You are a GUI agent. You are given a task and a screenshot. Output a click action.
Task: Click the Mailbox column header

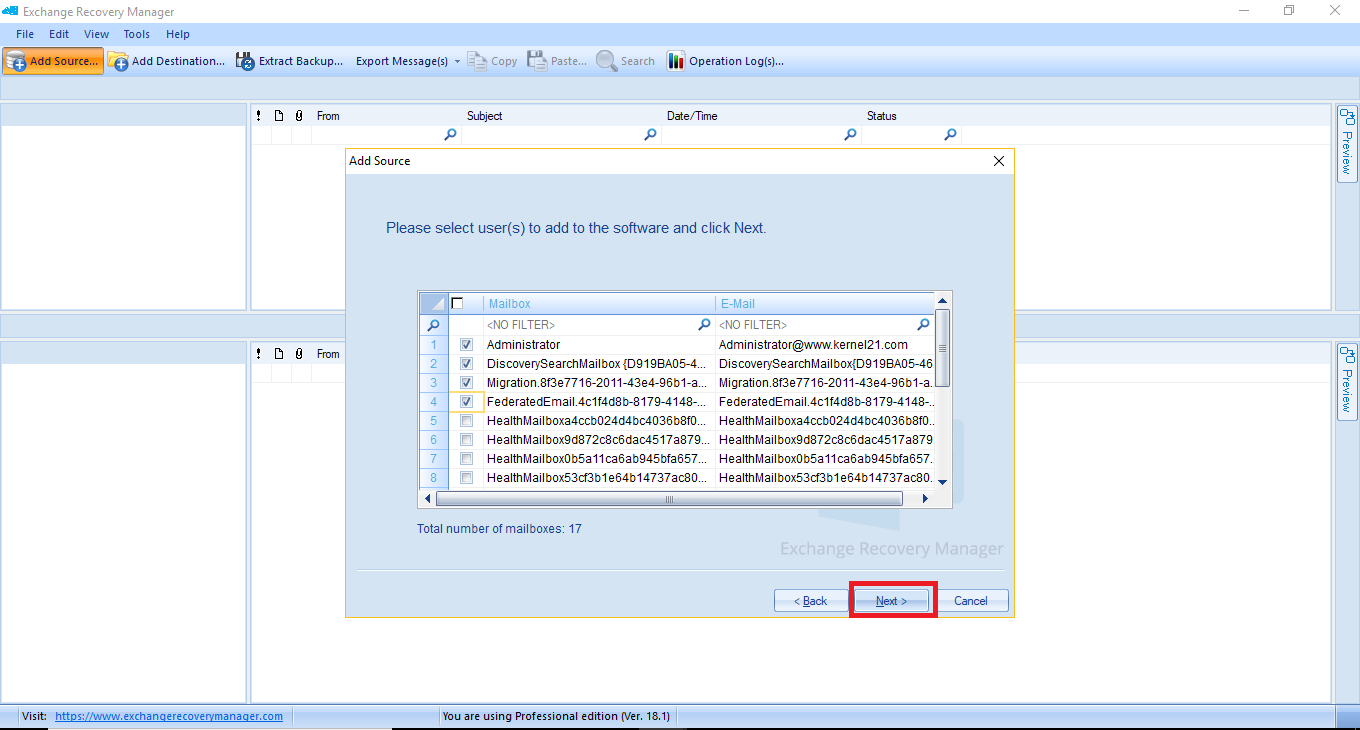(x=599, y=303)
